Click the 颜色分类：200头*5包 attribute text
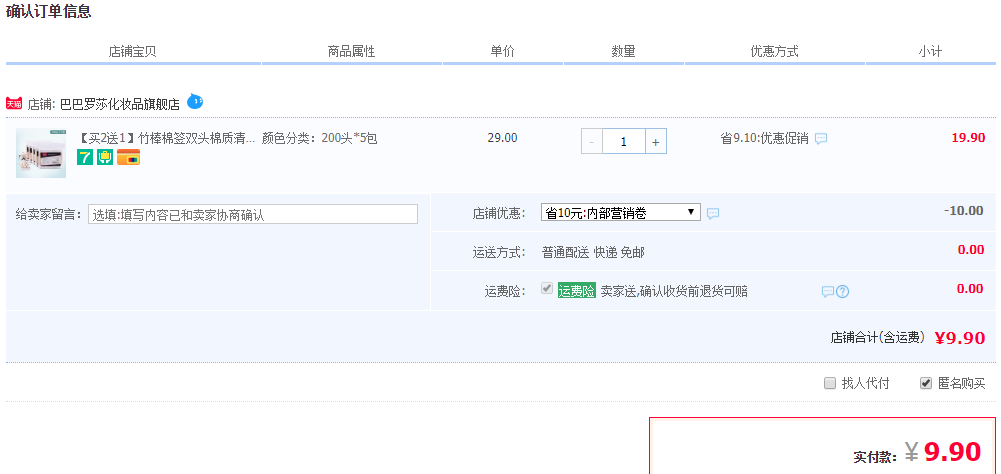Viewport: 1001px width, 474px height. (x=320, y=138)
